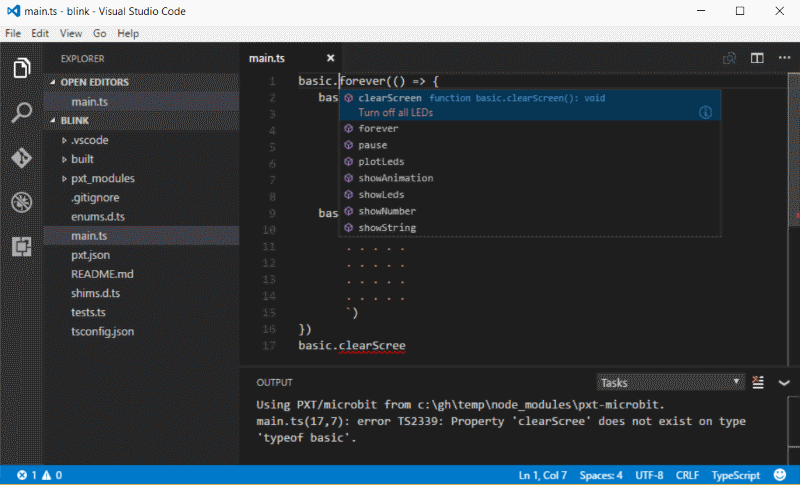Open the Tasks output channel dropdown
Screen dimensions: 800x485
[x=670, y=382]
